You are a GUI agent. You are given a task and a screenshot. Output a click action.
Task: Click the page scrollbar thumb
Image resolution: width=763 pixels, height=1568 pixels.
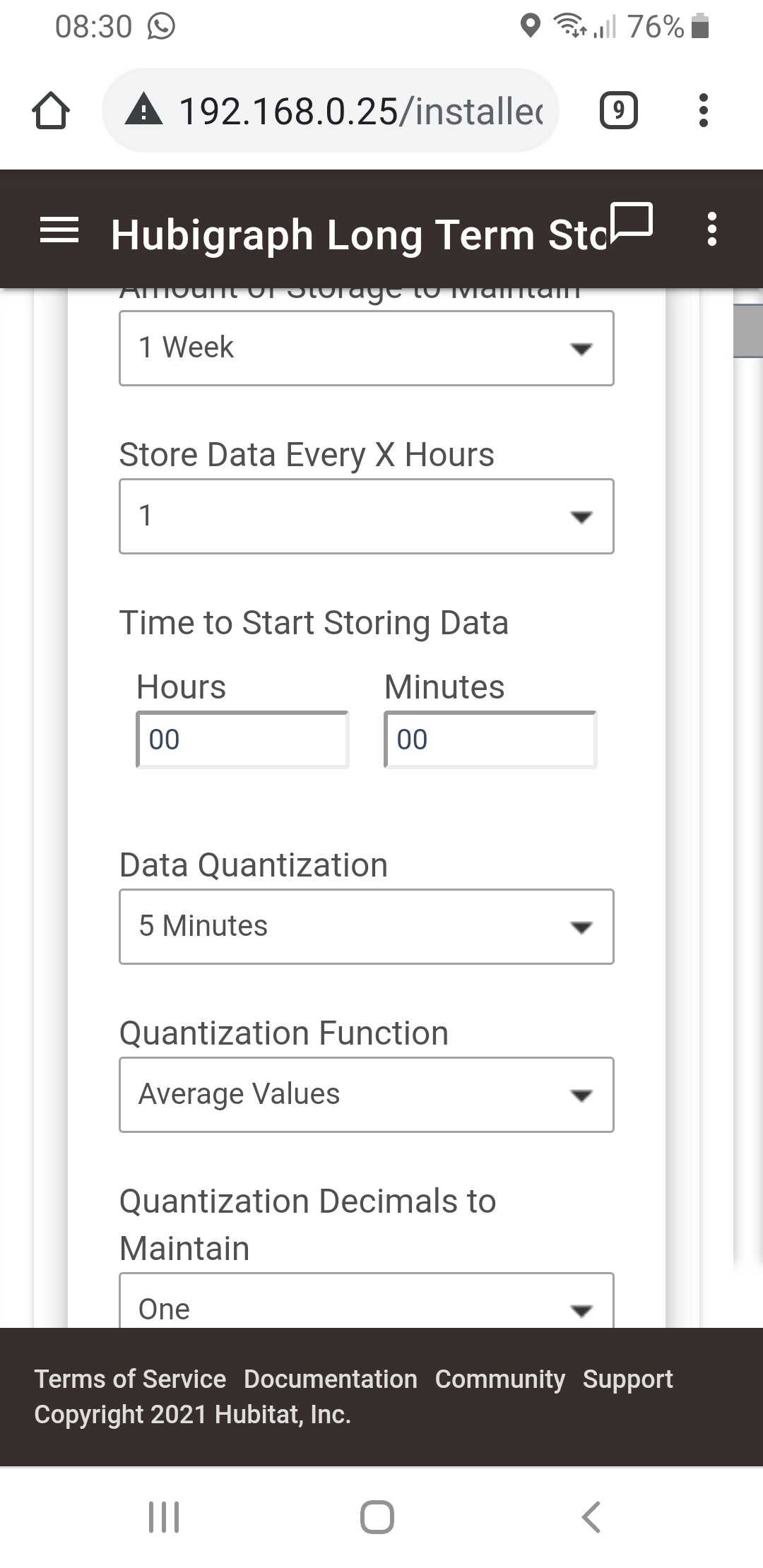pyautogui.click(x=748, y=331)
